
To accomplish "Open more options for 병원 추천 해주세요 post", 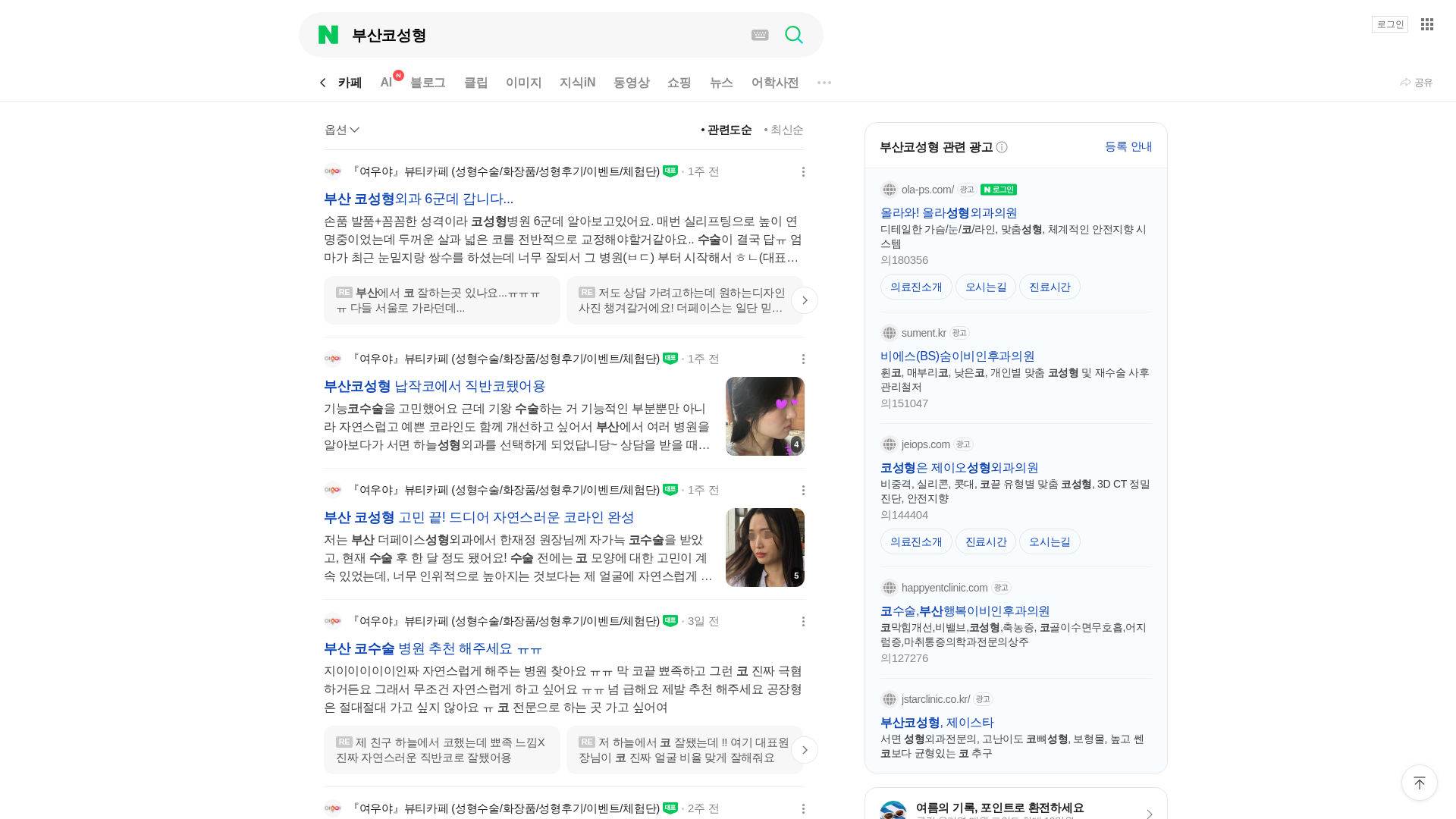I will [x=803, y=622].
